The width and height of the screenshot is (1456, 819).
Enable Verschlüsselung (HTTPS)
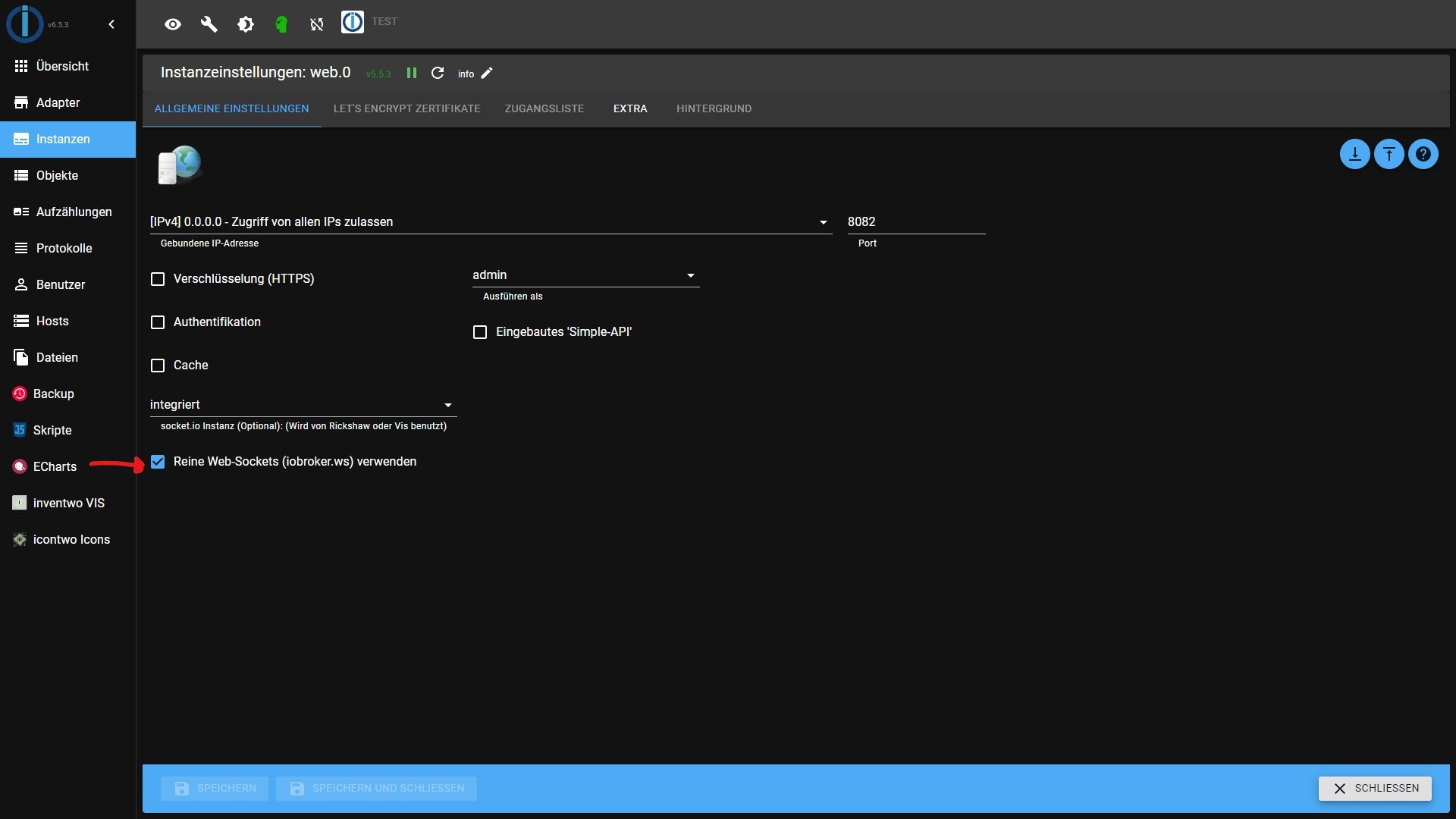tap(157, 279)
